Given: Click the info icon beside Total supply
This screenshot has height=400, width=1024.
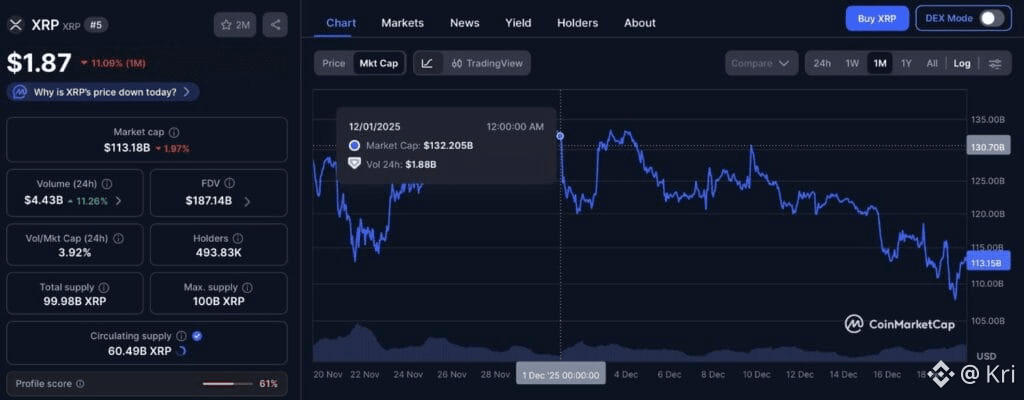Looking at the screenshot, I should [x=104, y=288].
